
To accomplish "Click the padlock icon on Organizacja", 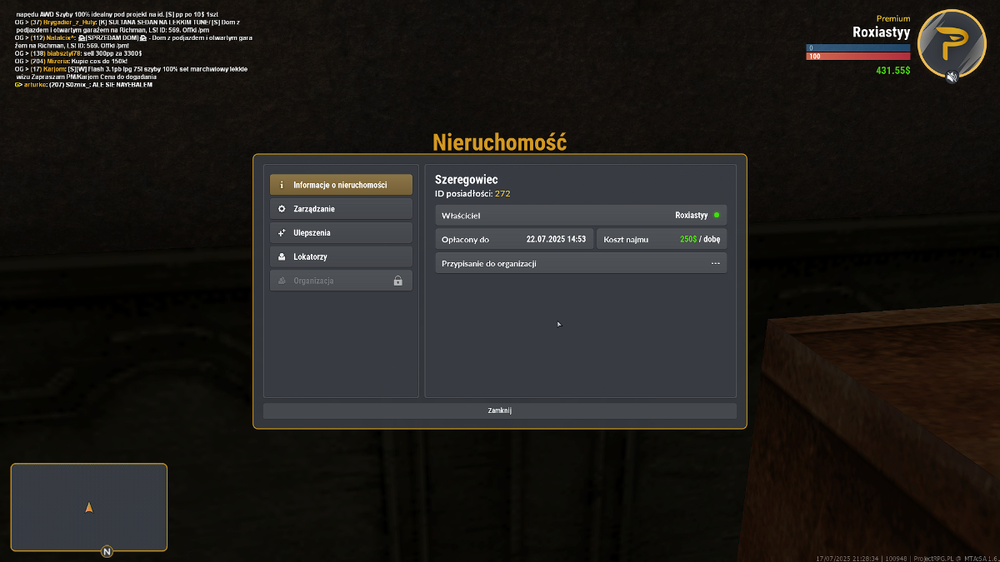I will 398,281.
